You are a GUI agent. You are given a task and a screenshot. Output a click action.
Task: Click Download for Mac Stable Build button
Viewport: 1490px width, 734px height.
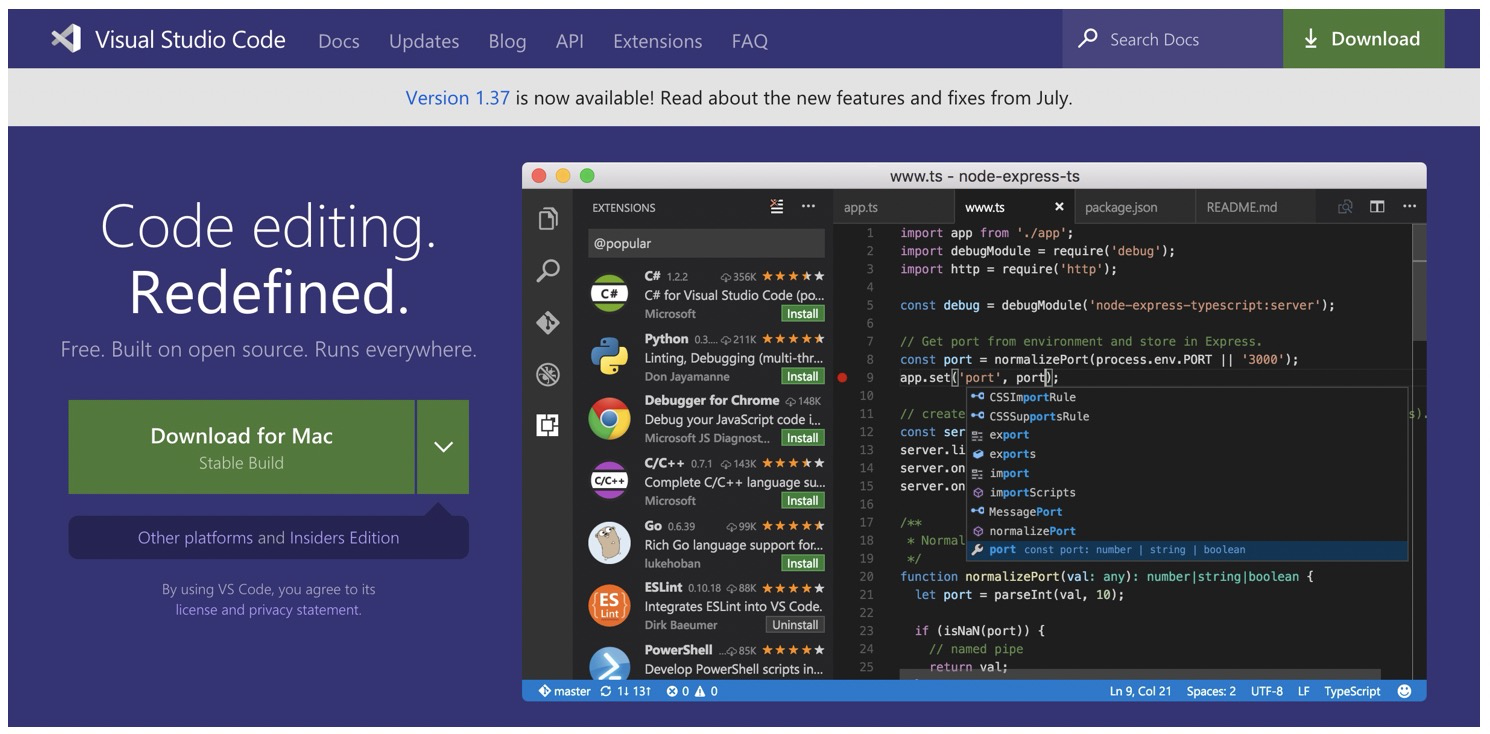point(241,447)
